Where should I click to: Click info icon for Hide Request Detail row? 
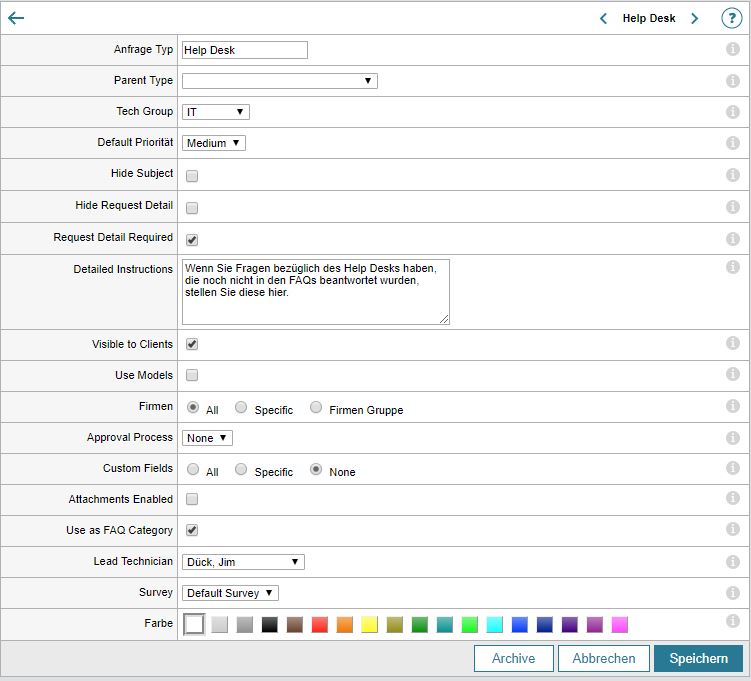733,206
